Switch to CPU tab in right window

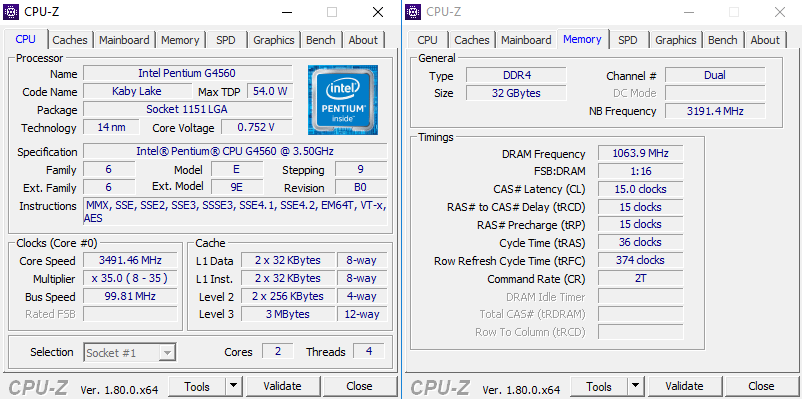coord(427,40)
